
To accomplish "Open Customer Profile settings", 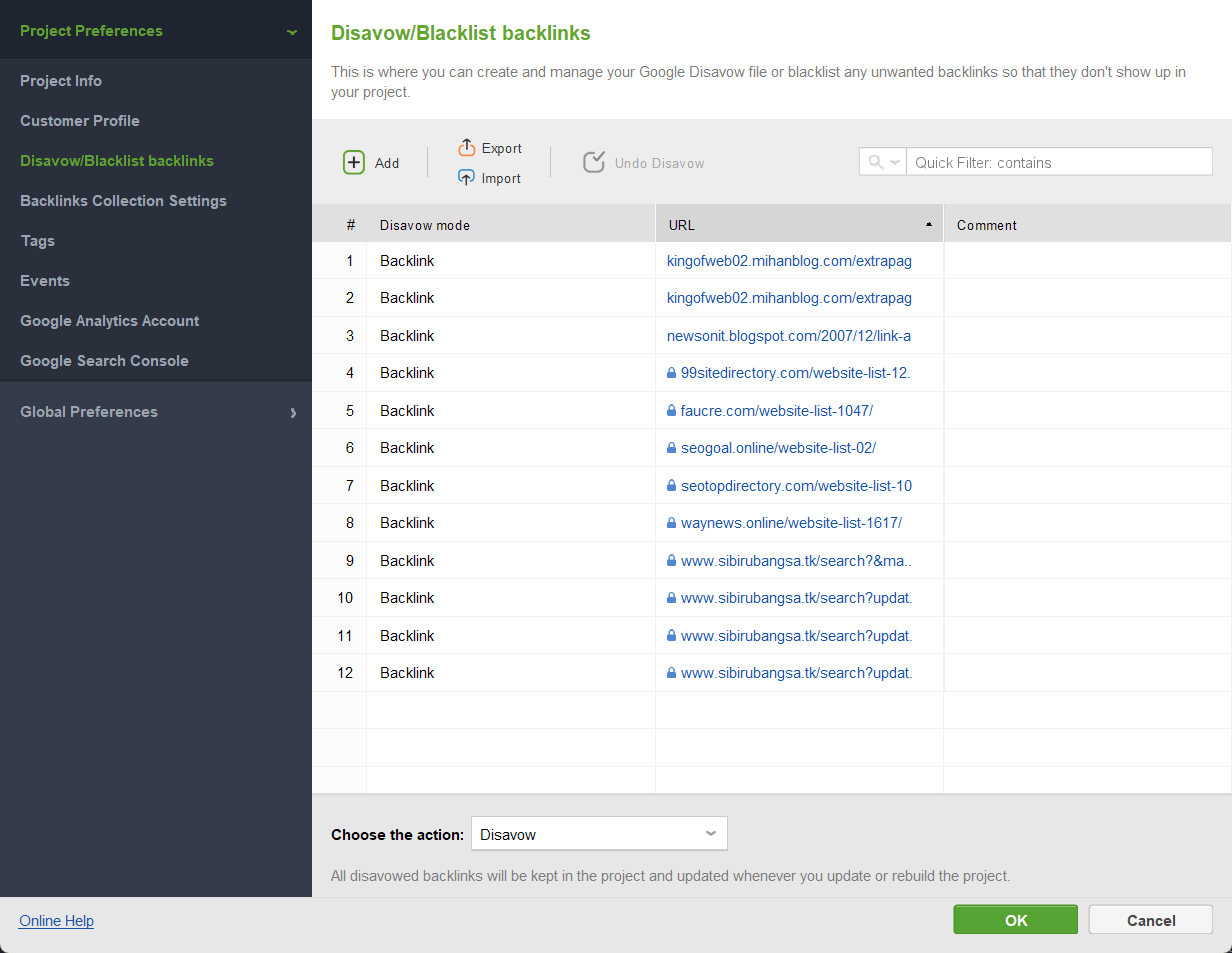I will point(80,121).
